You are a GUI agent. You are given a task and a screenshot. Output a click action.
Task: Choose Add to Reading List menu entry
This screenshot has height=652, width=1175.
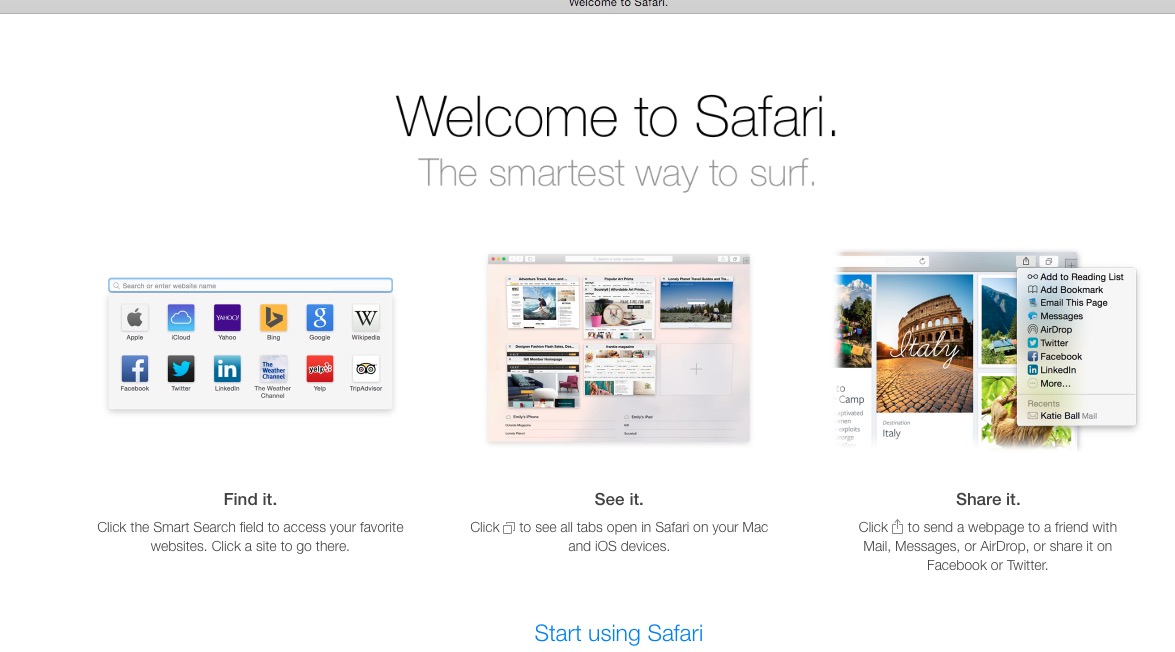[1076, 277]
